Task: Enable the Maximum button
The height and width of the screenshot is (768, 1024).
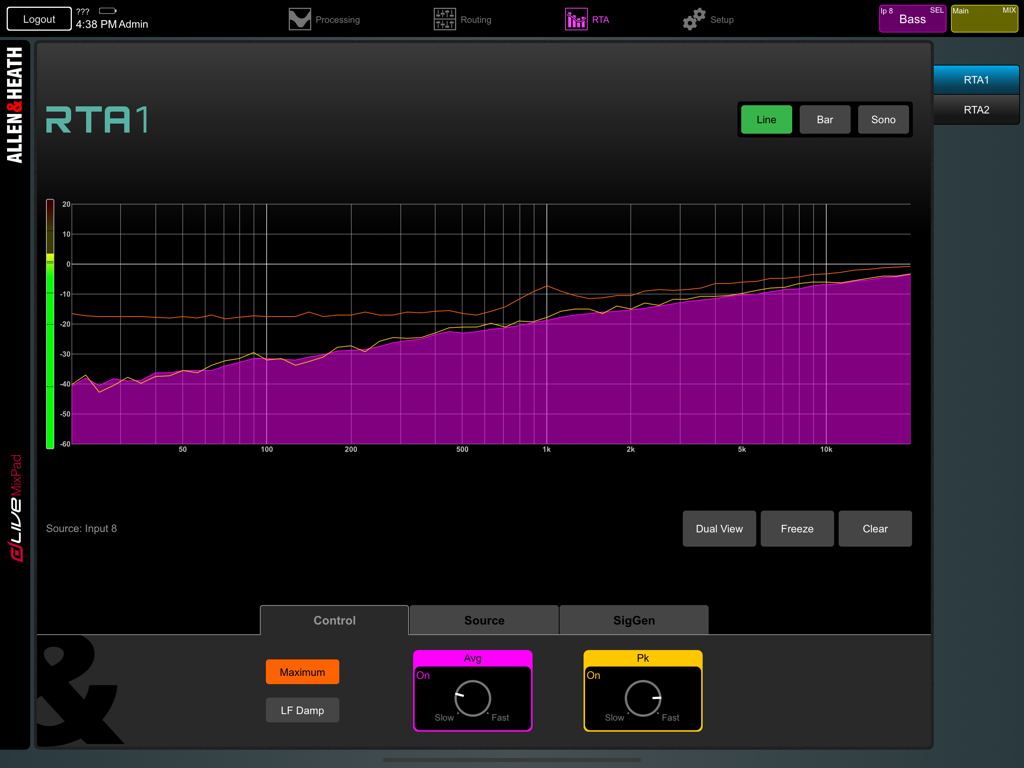Action: tap(302, 672)
